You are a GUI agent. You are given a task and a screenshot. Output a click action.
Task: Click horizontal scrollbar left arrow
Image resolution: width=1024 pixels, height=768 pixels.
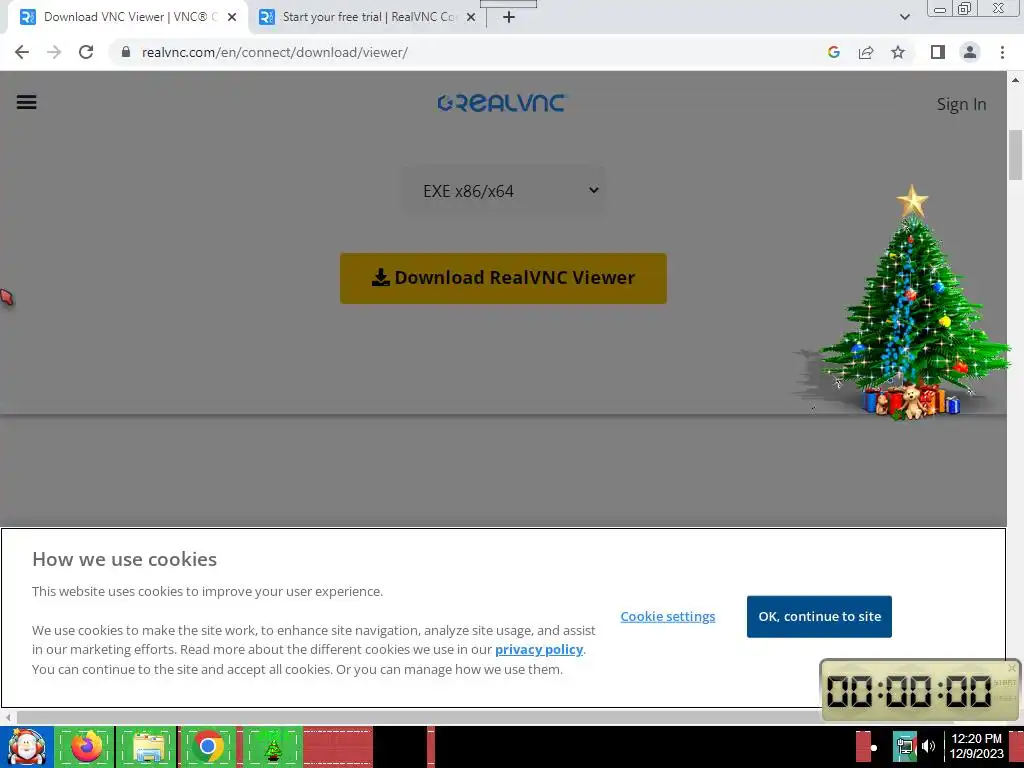point(8,717)
